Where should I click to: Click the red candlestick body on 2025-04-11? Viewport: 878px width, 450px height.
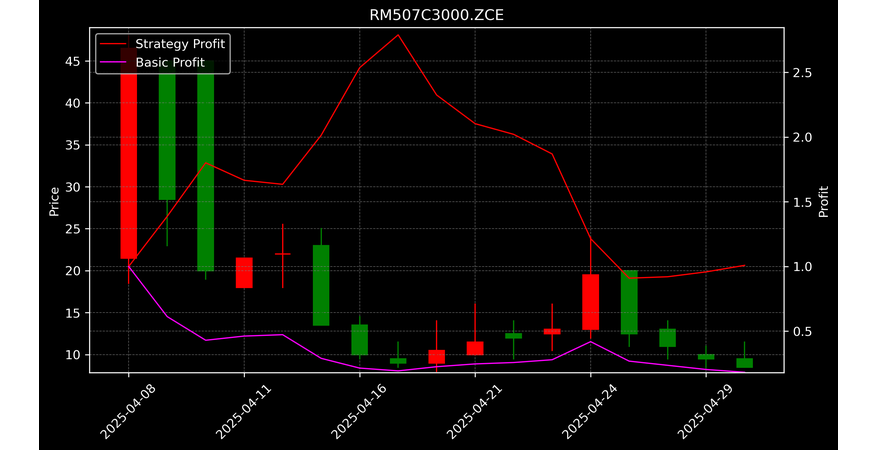[244, 273]
